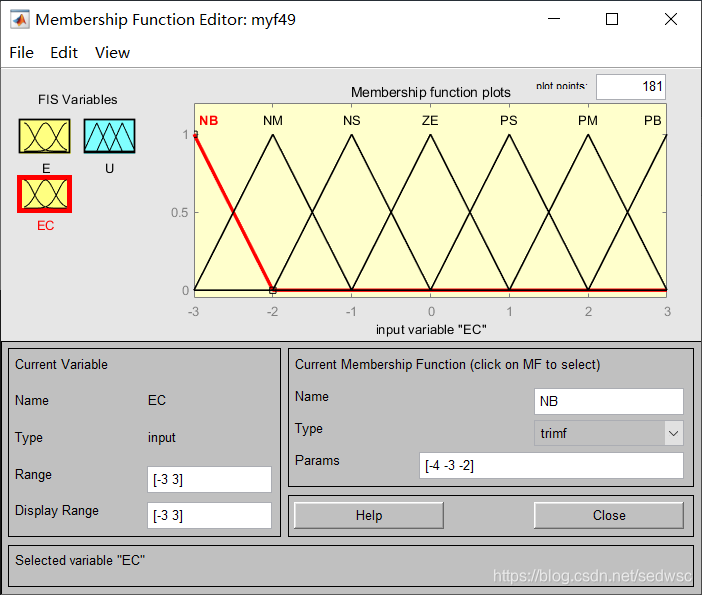Minimize the Membership Function Editor window
The height and width of the screenshot is (595, 702).
pyautogui.click(x=554, y=19)
